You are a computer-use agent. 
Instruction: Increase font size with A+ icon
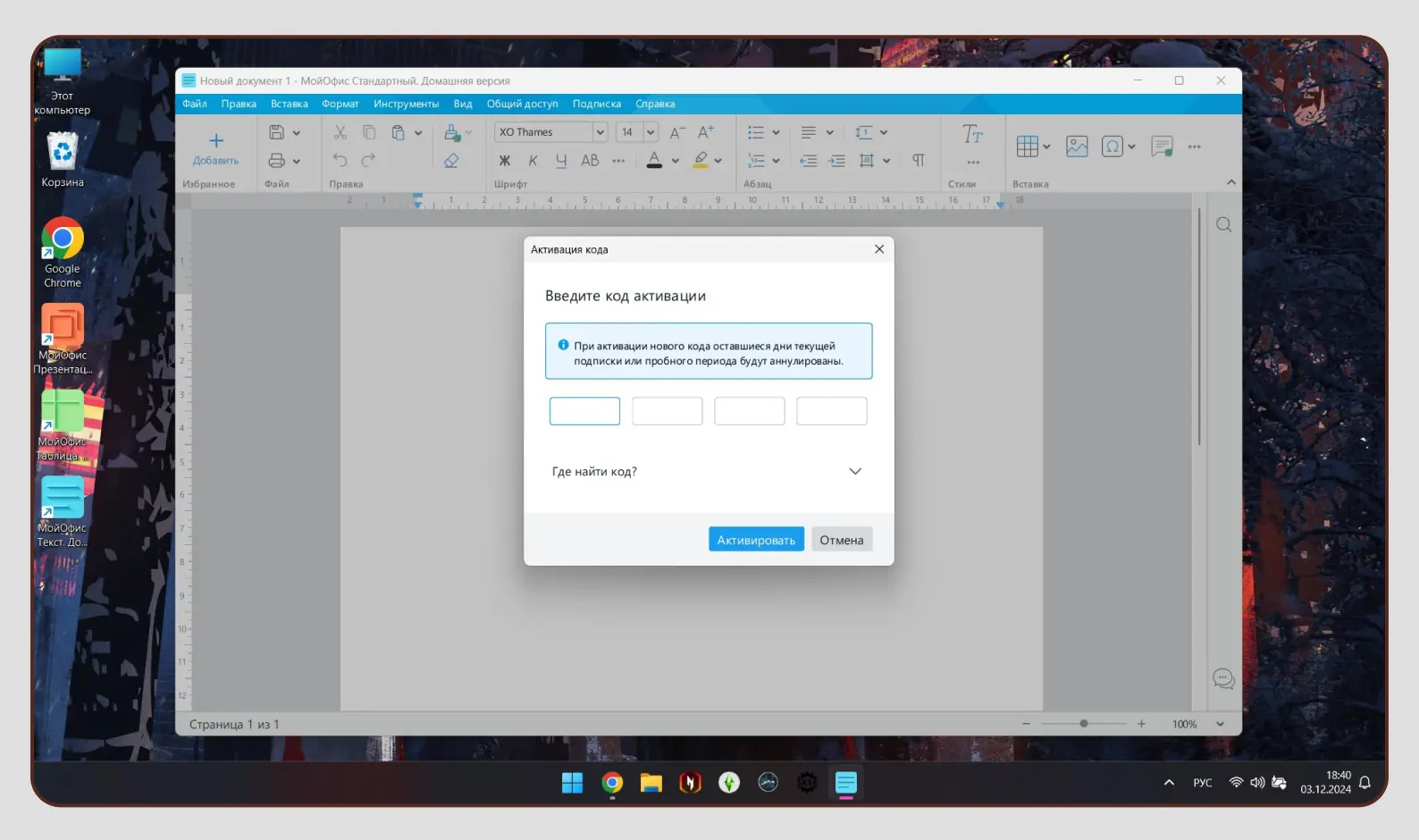click(x=706, y=131)
